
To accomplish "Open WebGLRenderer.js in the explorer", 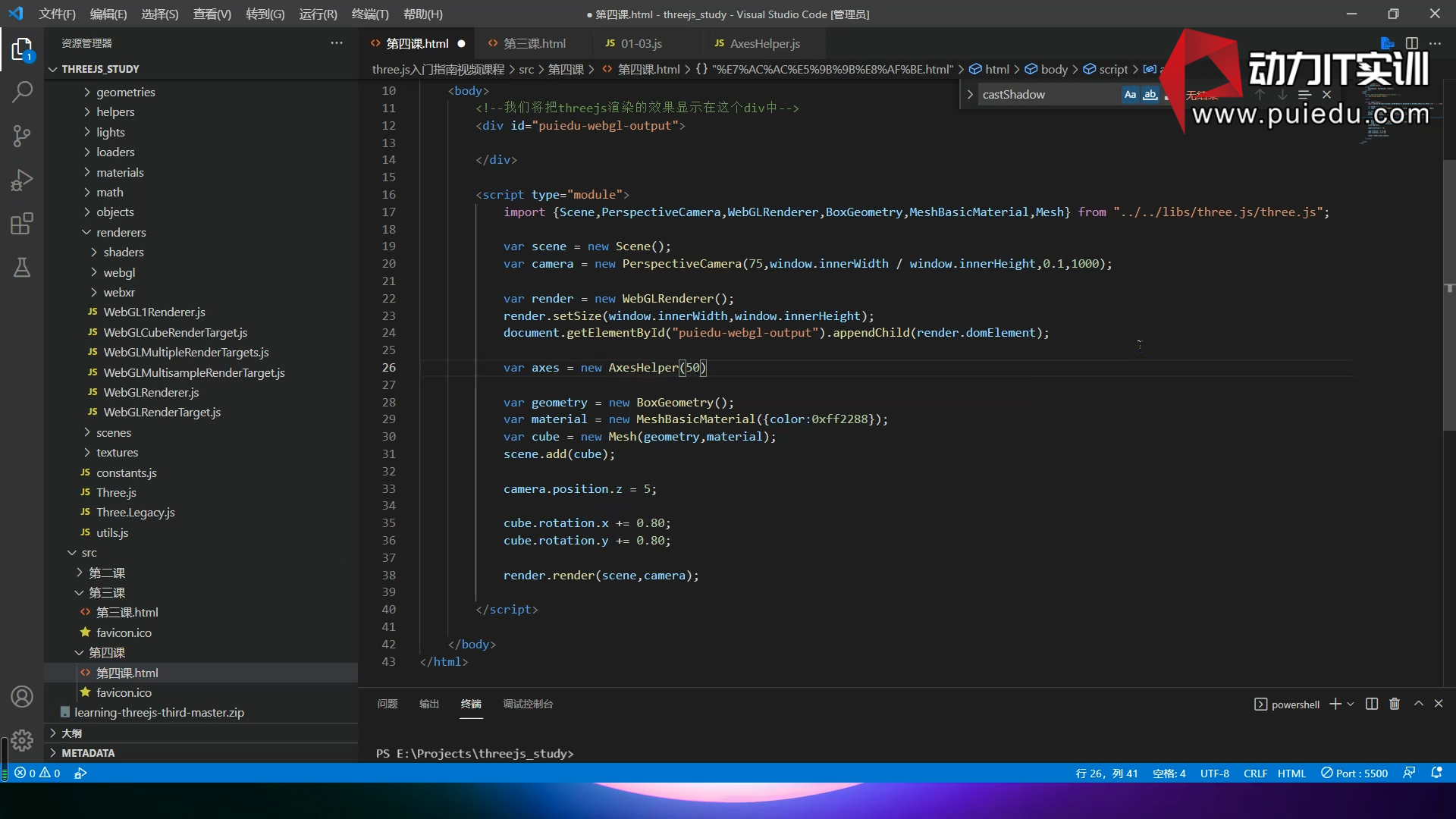I will (151, 392).
